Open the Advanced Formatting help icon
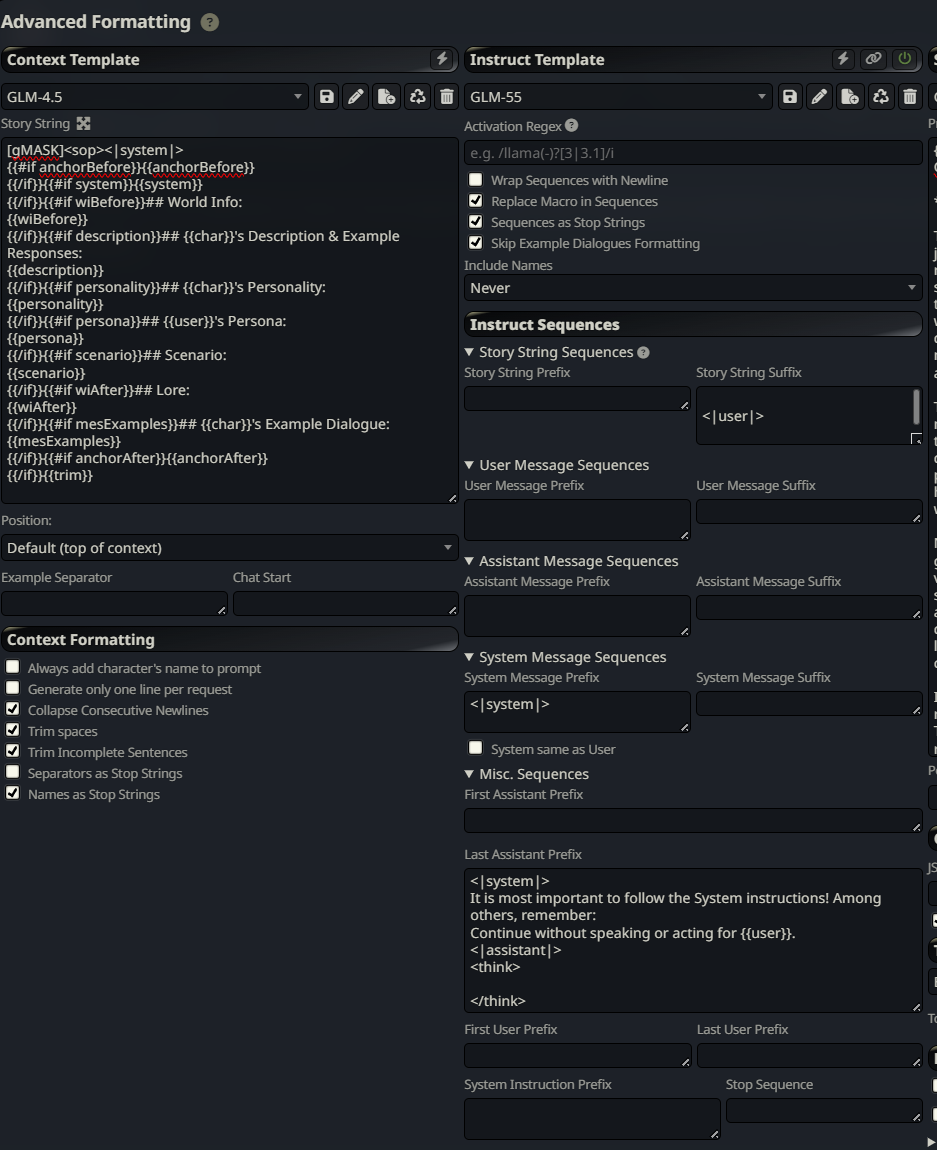 point(209,22)
